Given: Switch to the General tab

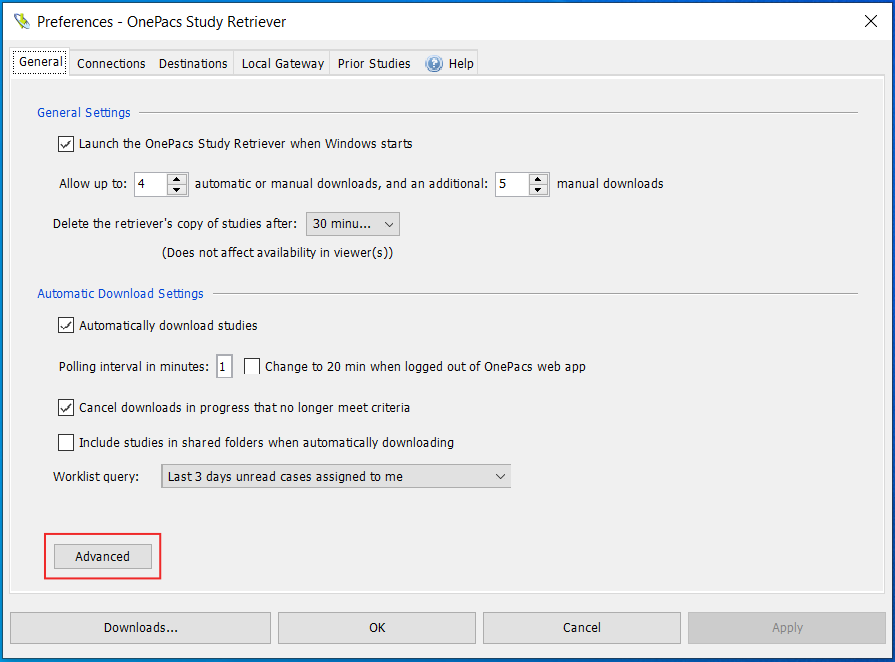Looking at the screenshot, I should pos(41,62).
